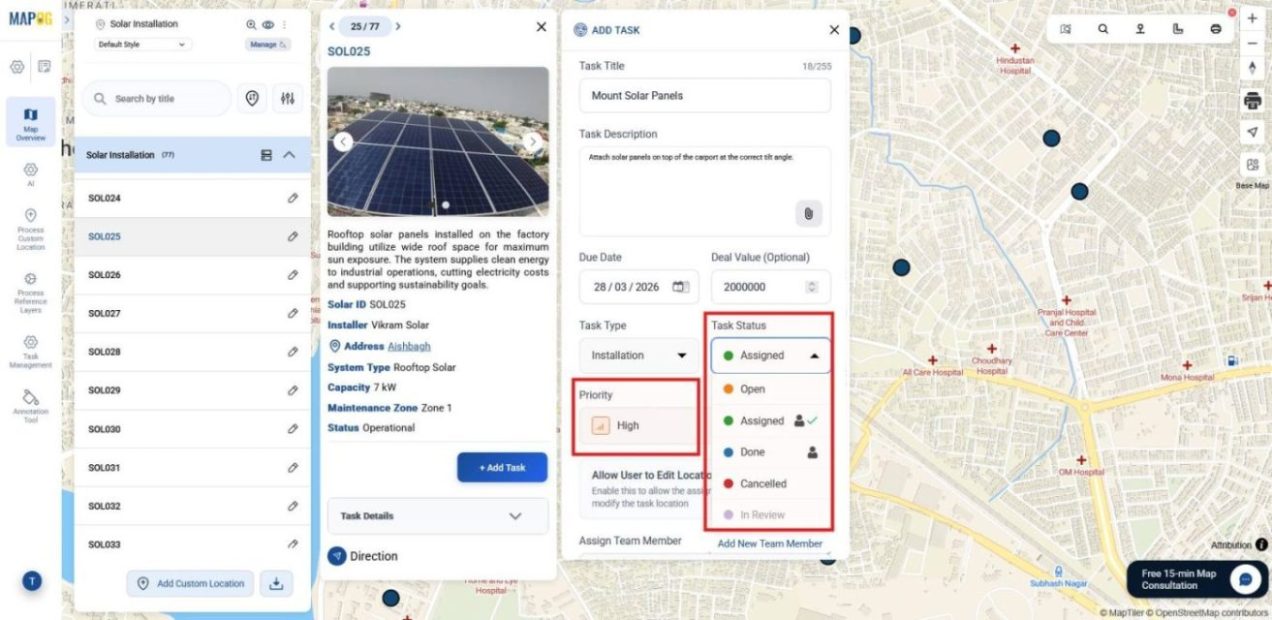This screenshot has width=1272, height=620.
Task: Click the + Add Task button
Action: (502, 467)
